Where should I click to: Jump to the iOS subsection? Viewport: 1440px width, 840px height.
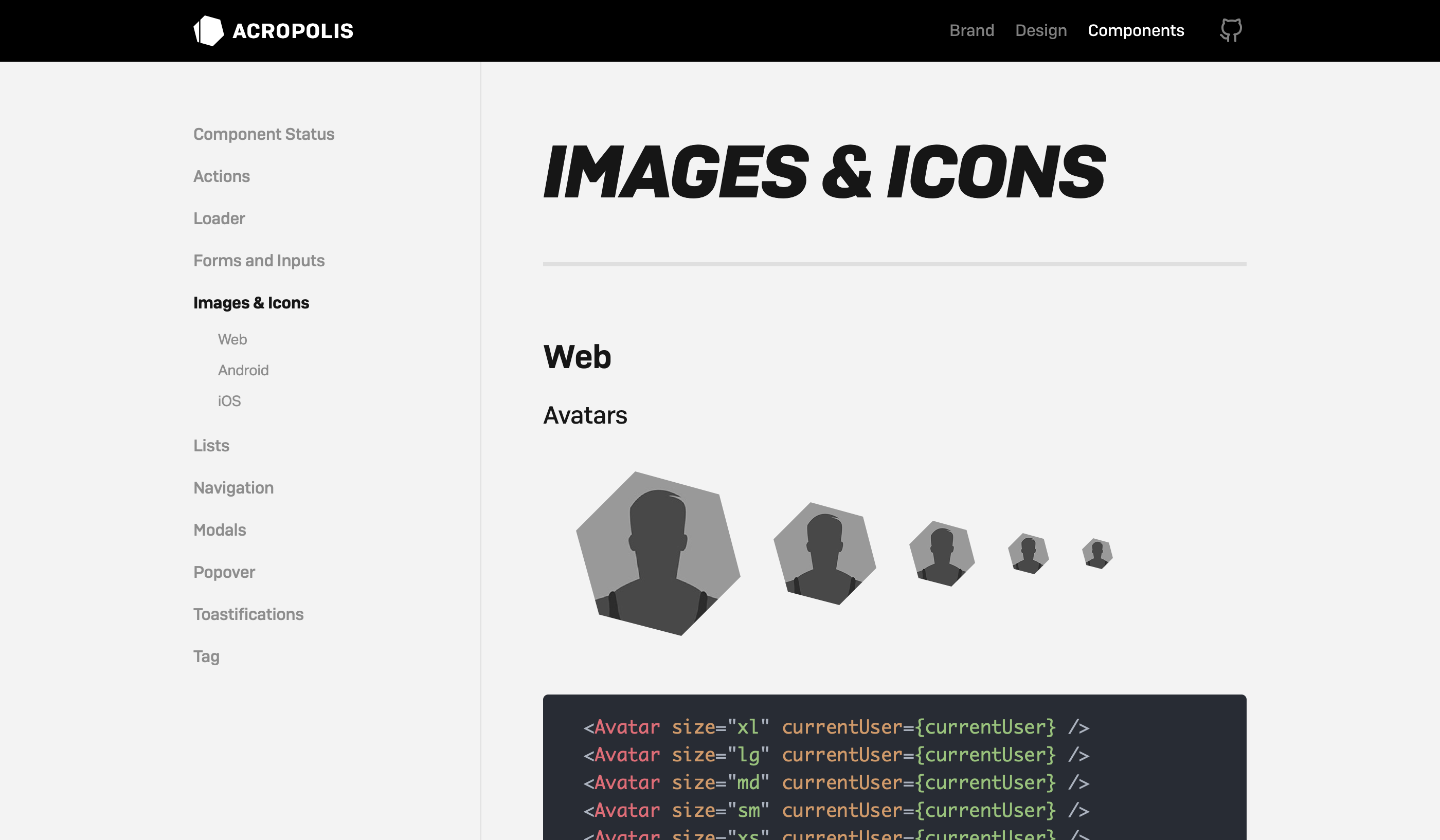(229, 401)
